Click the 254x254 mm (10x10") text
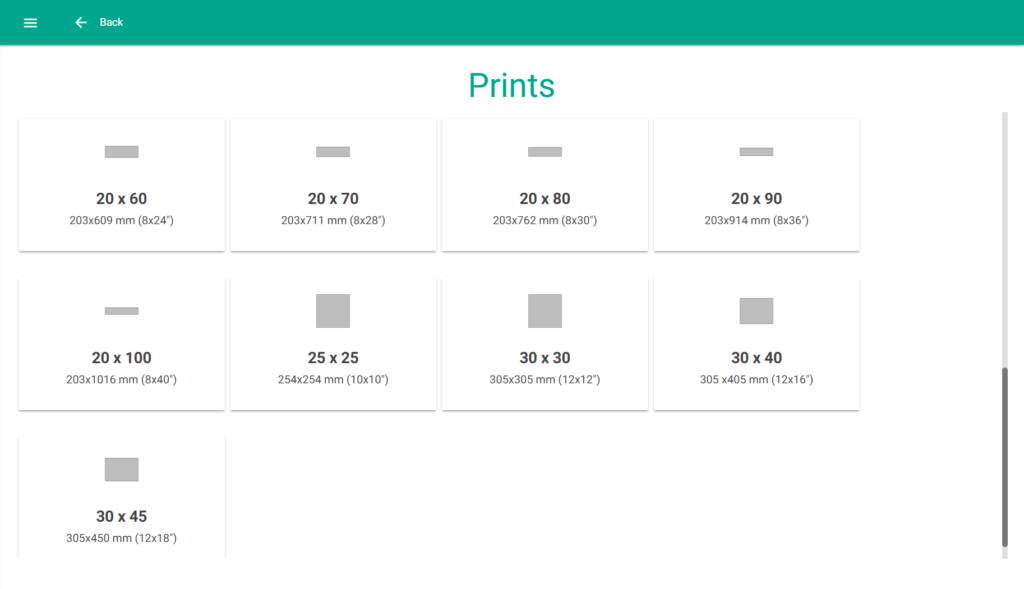Screen dimensions: 1024x589 point(333,379)
